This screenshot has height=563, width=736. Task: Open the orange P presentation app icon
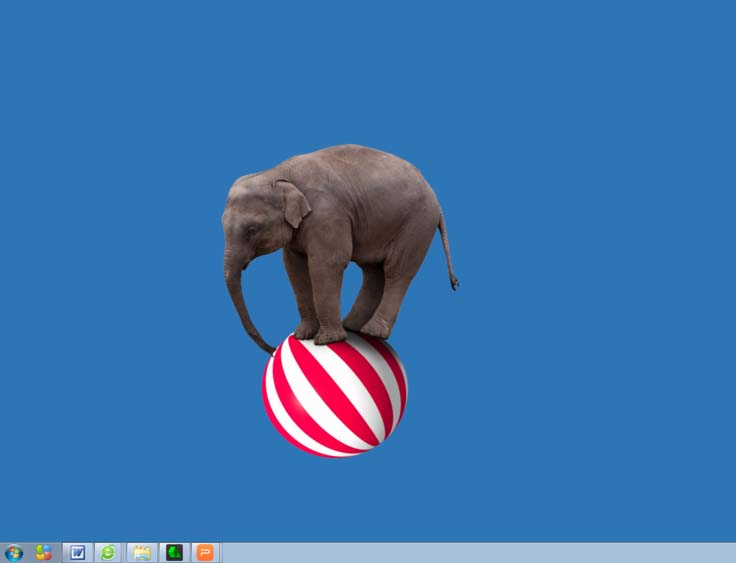[x=206, y=553]
